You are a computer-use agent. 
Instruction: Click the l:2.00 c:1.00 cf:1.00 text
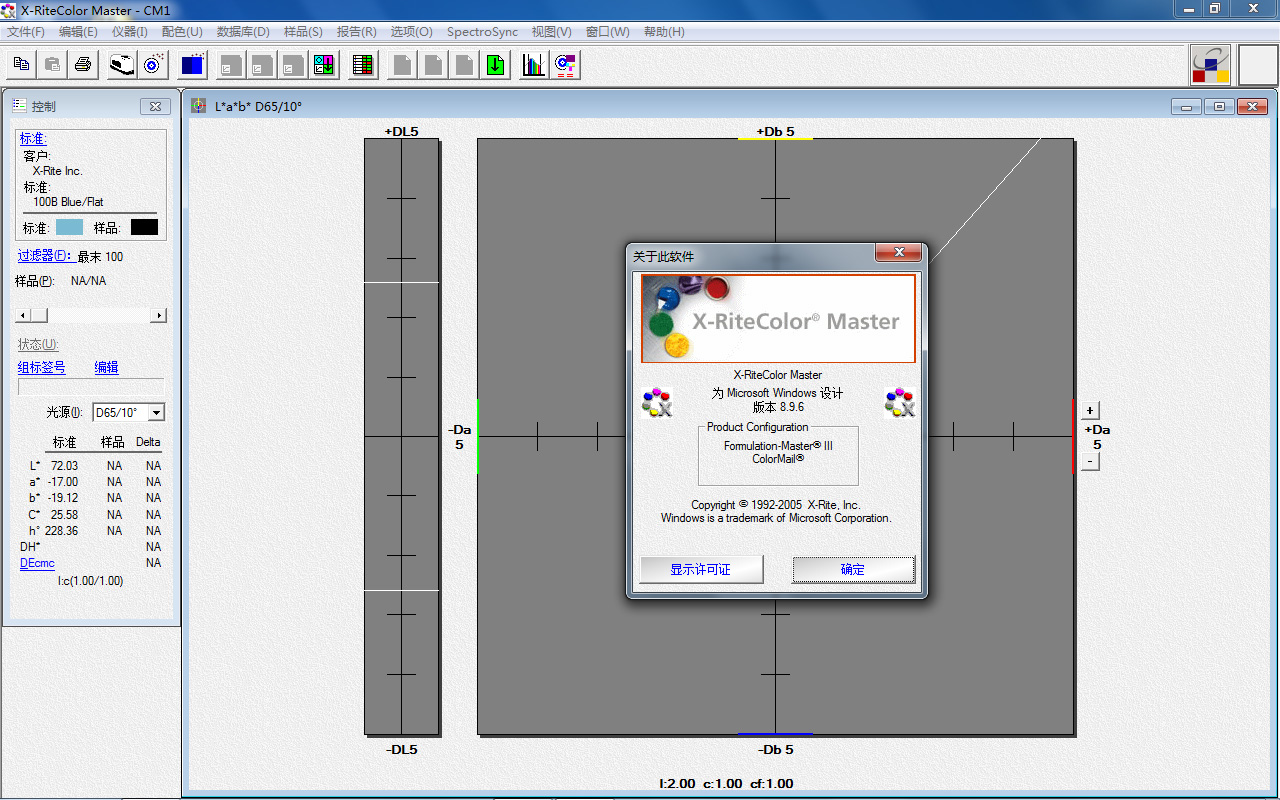coord(726,784)
